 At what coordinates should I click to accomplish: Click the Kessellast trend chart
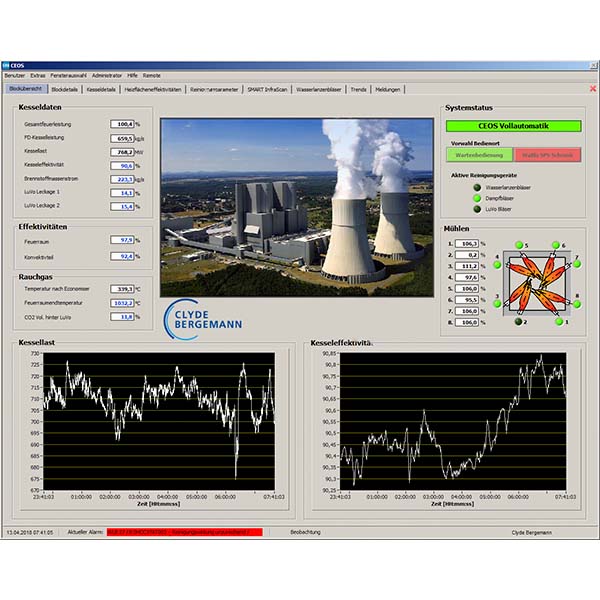pyautogui.click(x=159, y=421)
